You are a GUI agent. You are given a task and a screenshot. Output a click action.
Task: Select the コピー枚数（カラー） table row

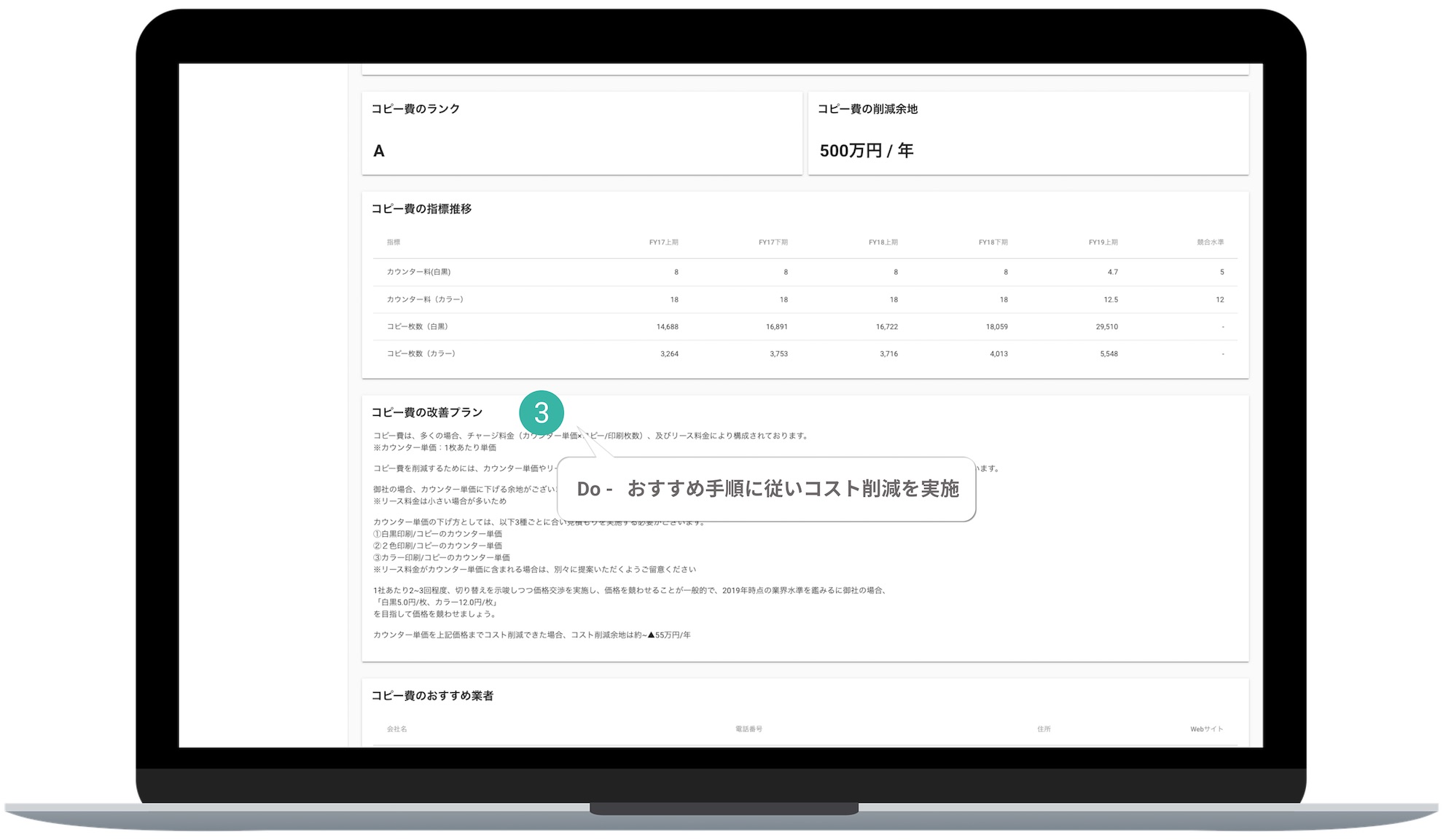[421, 353]
